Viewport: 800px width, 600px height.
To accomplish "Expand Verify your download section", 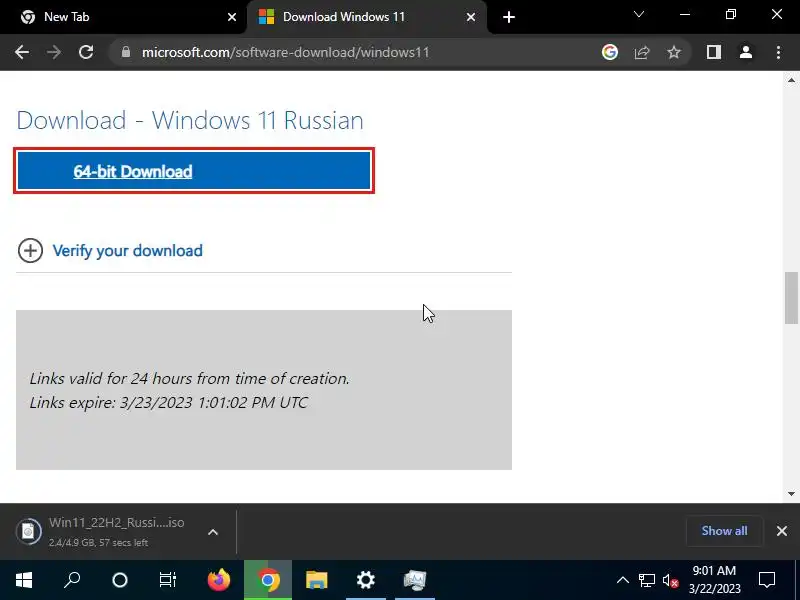I will pos(30,251).
